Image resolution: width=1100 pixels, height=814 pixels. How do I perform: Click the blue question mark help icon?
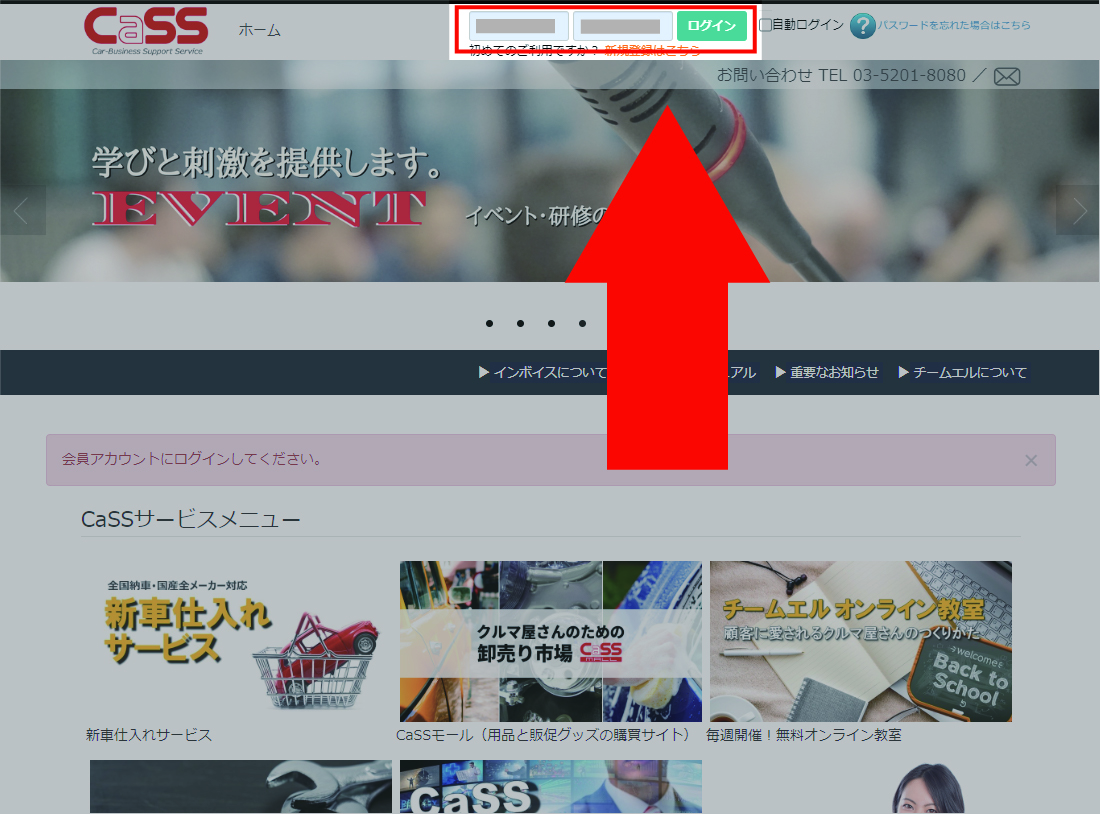point(862,26)
